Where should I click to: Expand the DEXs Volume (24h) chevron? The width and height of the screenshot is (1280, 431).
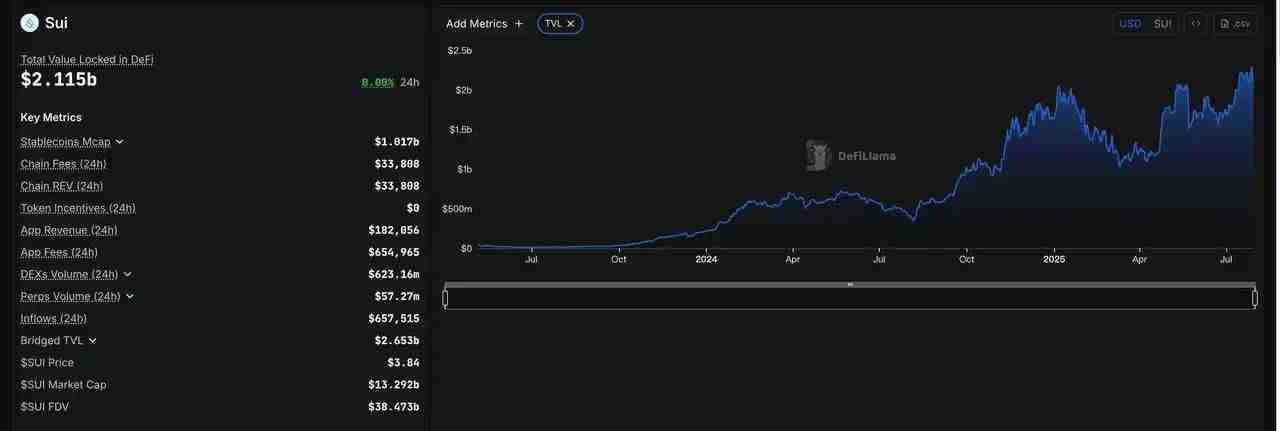[x=128, y=274]
